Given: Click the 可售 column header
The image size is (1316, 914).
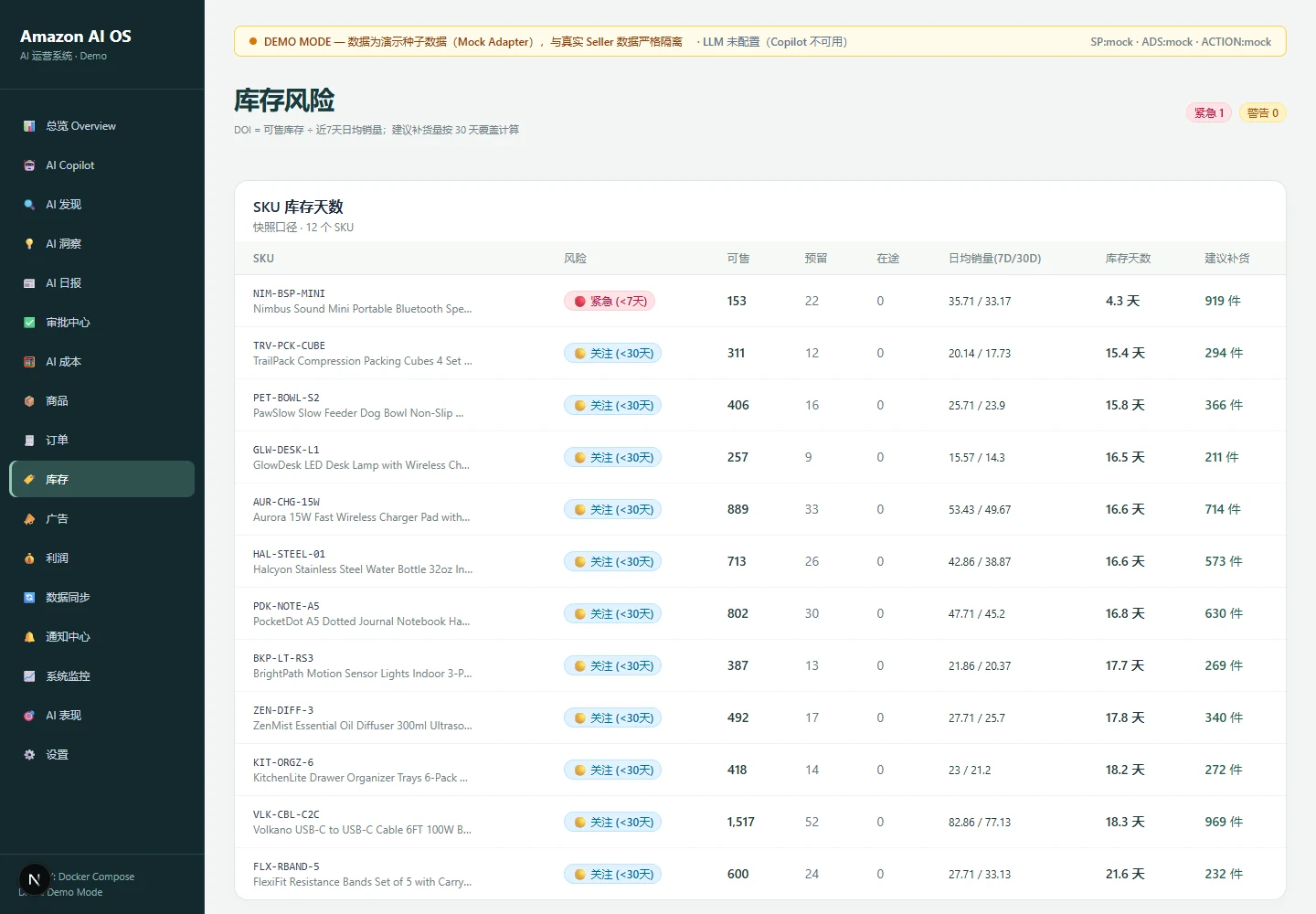Looking at the screenshot, I should click(x=738, y=259).
